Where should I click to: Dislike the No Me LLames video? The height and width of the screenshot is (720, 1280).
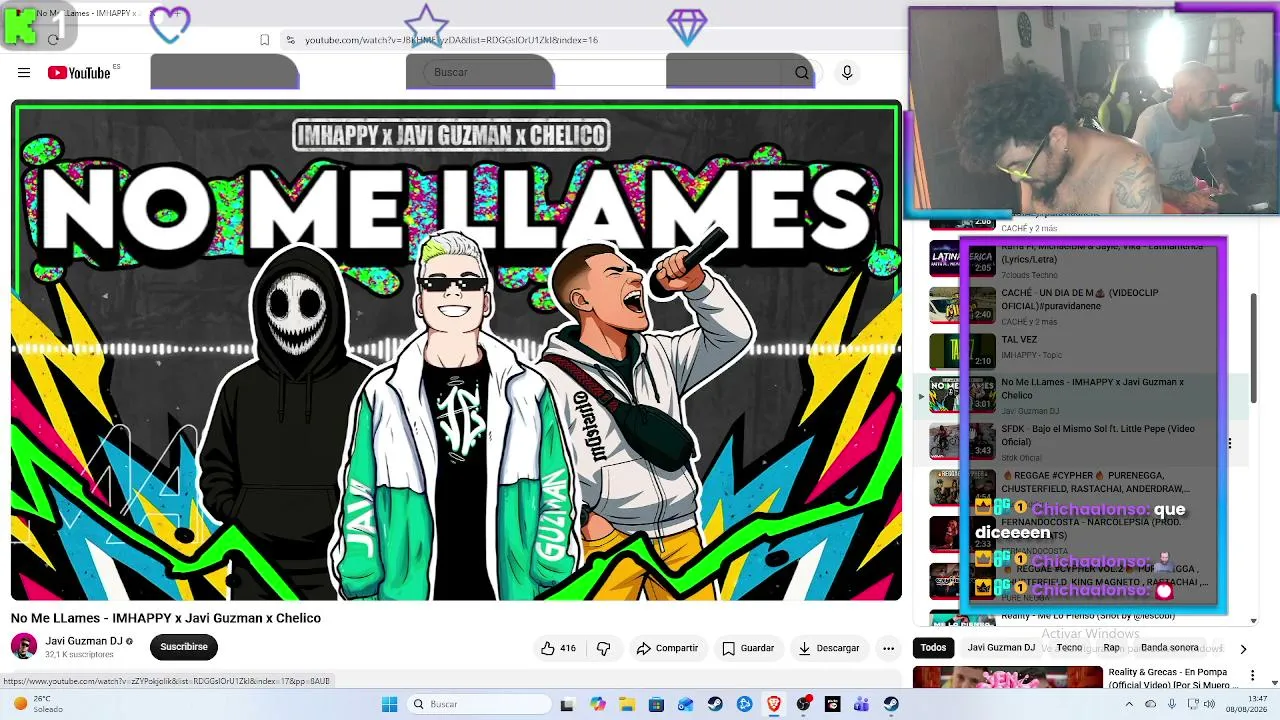pyautogui.click(x=603, y=648)
